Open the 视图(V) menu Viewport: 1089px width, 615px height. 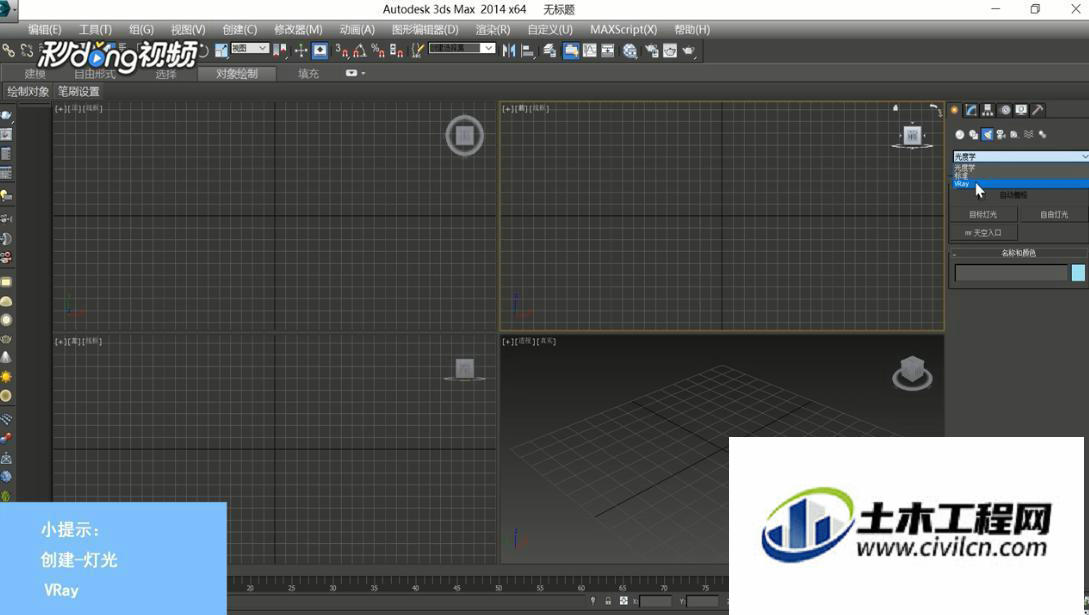[188, 29]
